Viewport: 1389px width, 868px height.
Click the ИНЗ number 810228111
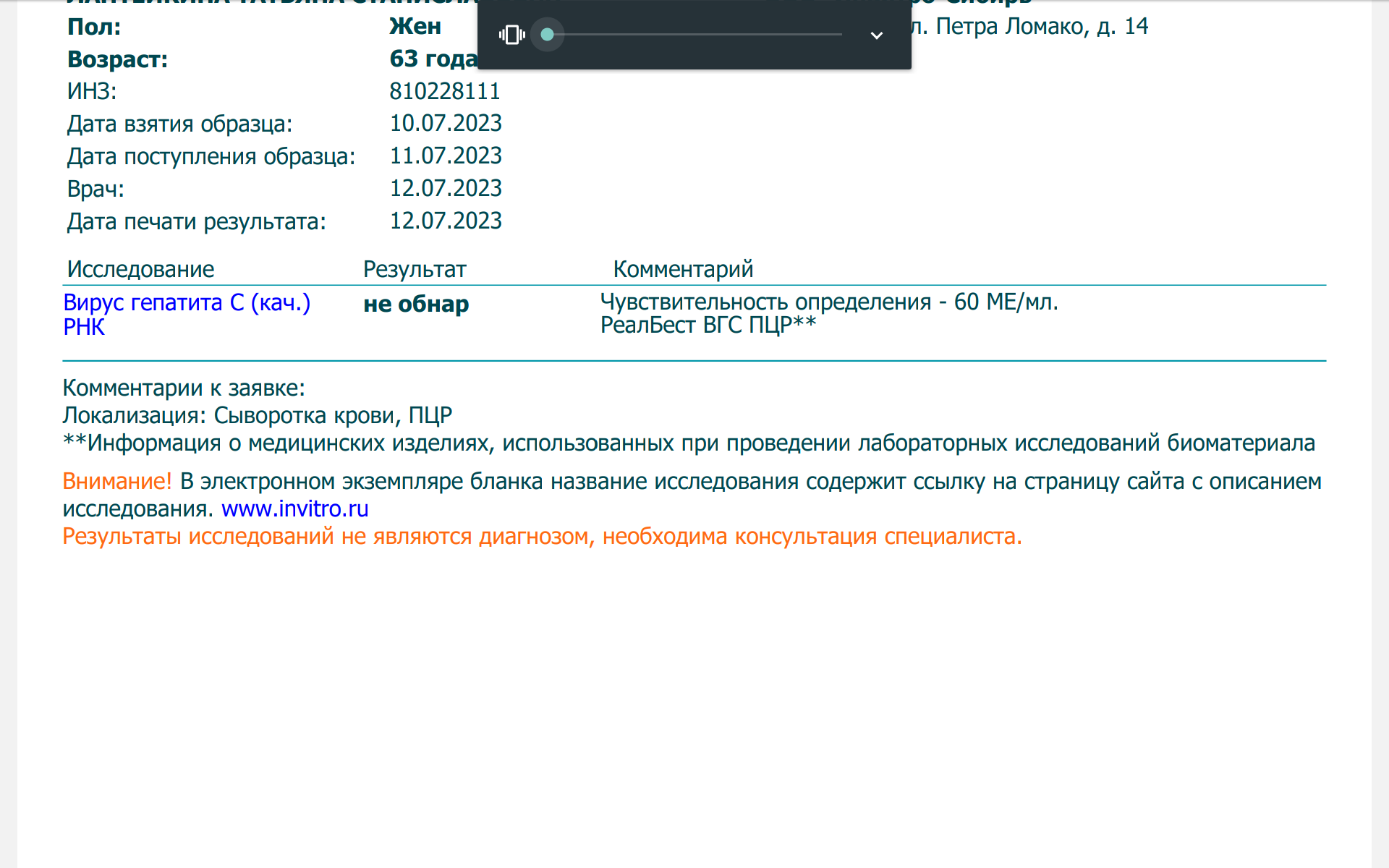pos(445,91)
